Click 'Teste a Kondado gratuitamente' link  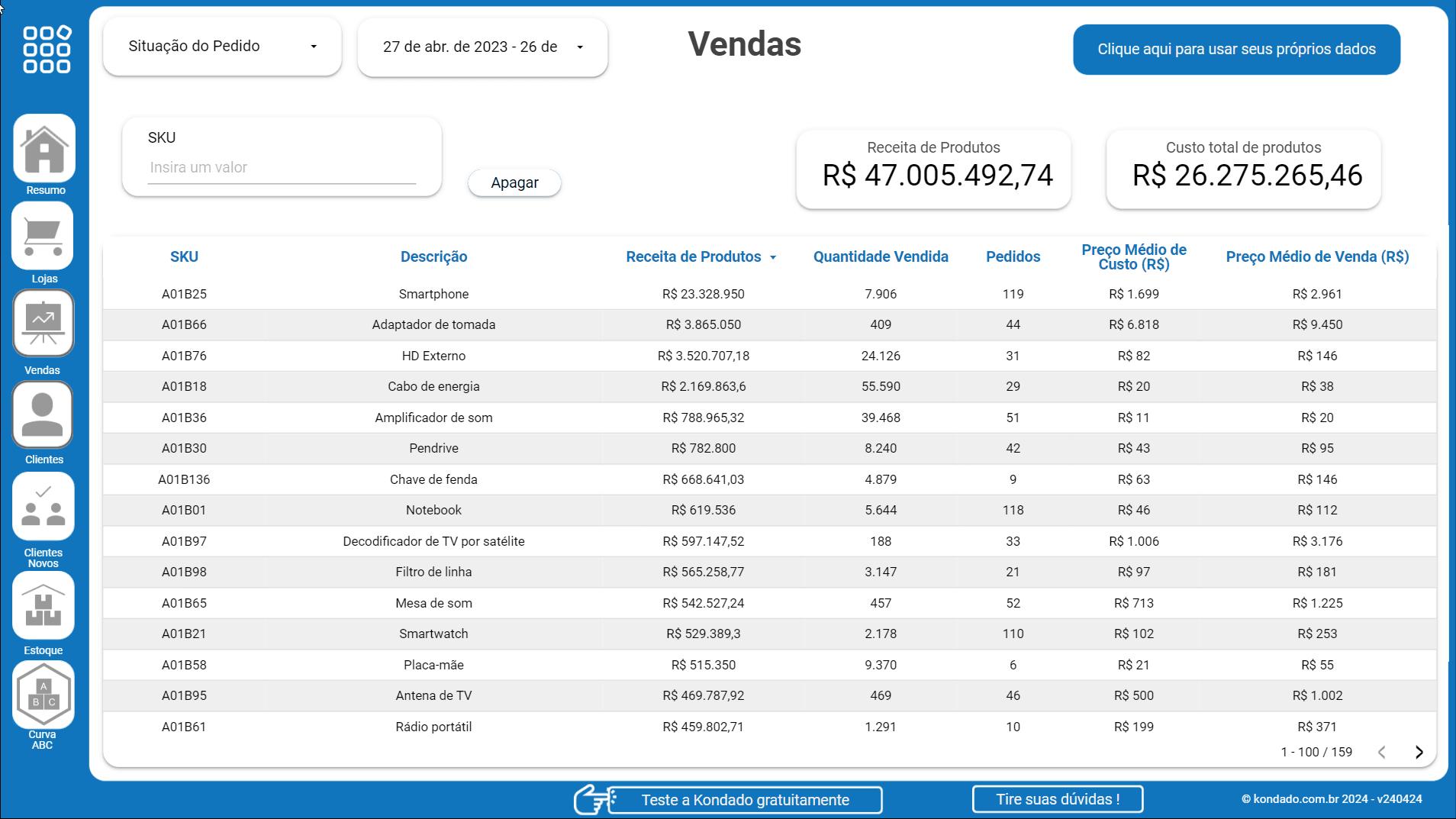click(x=745, y=800)
